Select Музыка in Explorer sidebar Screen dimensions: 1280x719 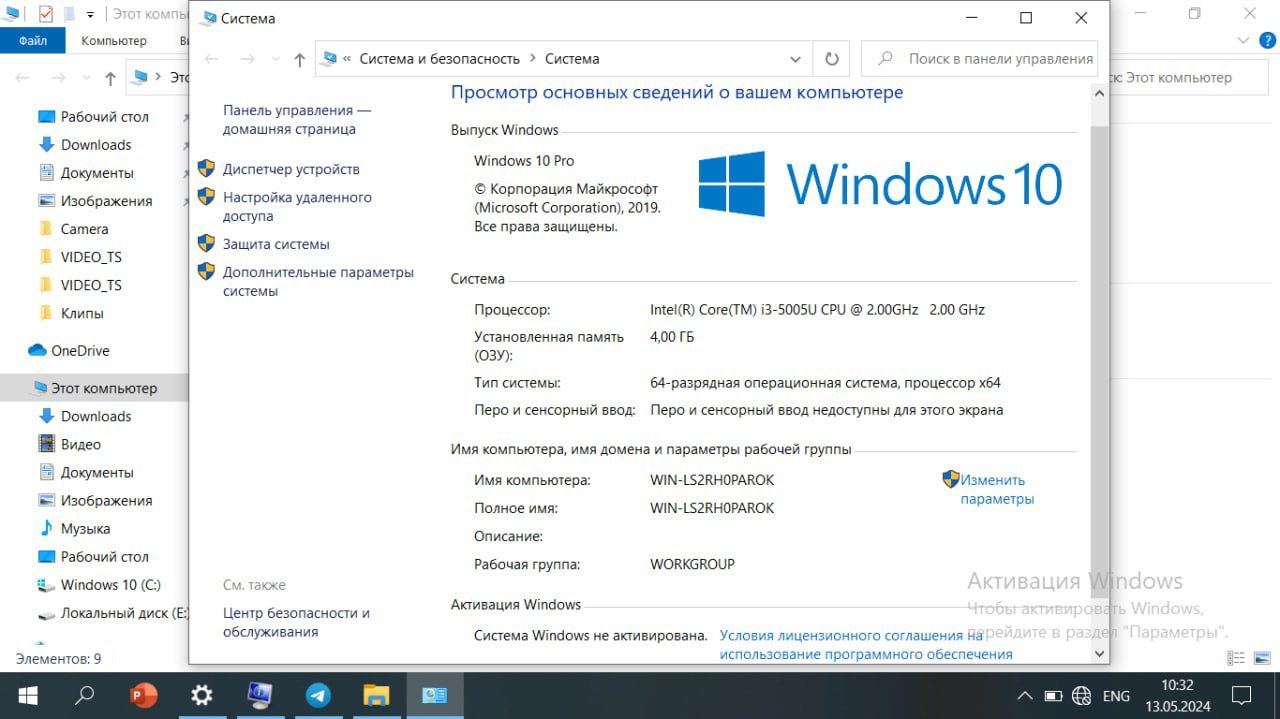pos(85,528)
